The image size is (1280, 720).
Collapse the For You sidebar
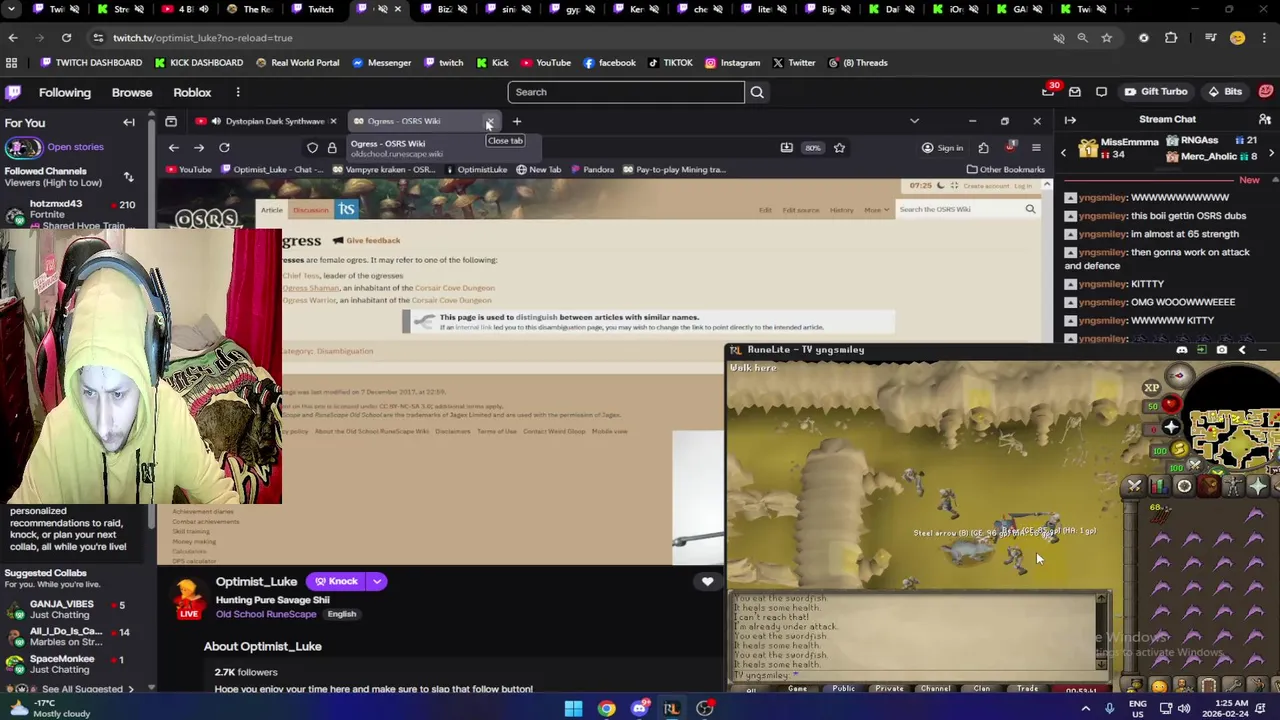(129, 123)
